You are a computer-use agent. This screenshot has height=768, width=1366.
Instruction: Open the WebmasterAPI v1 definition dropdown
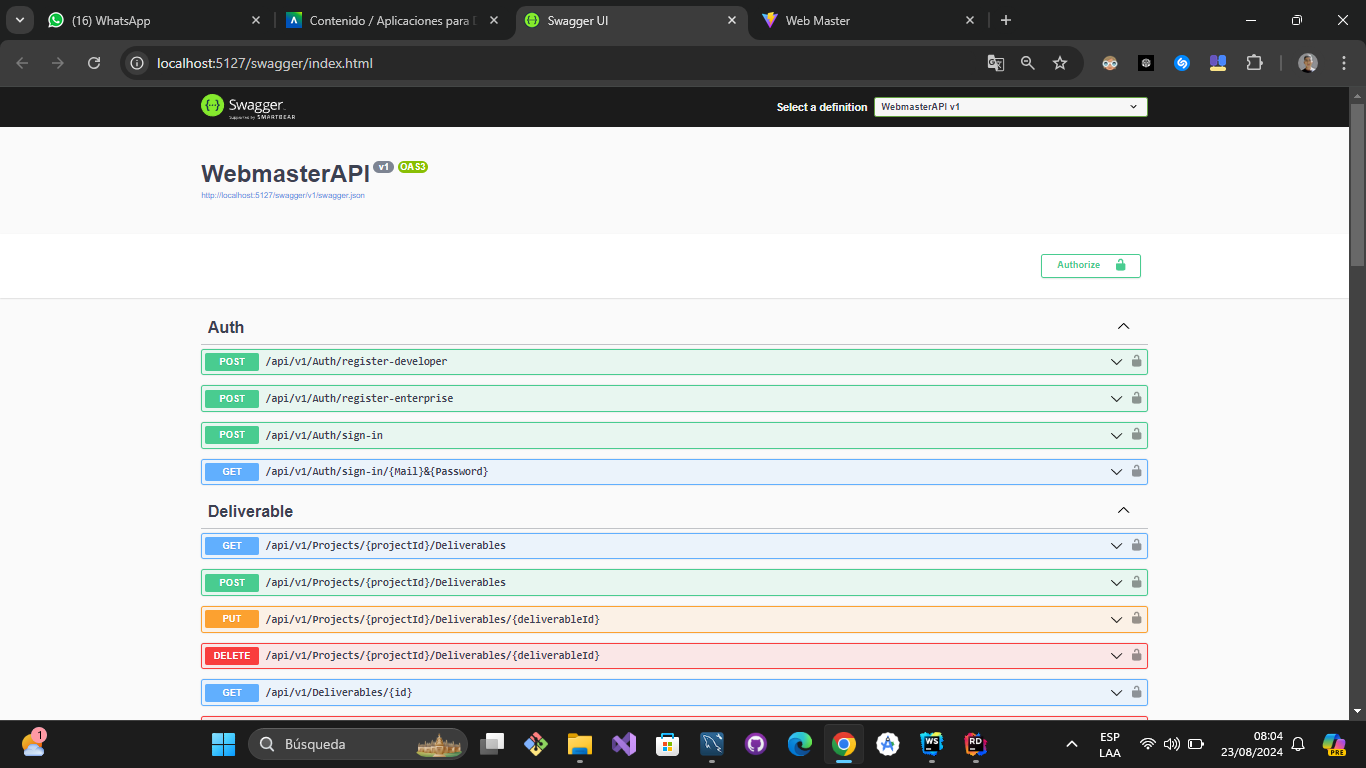click(1010, 107)
